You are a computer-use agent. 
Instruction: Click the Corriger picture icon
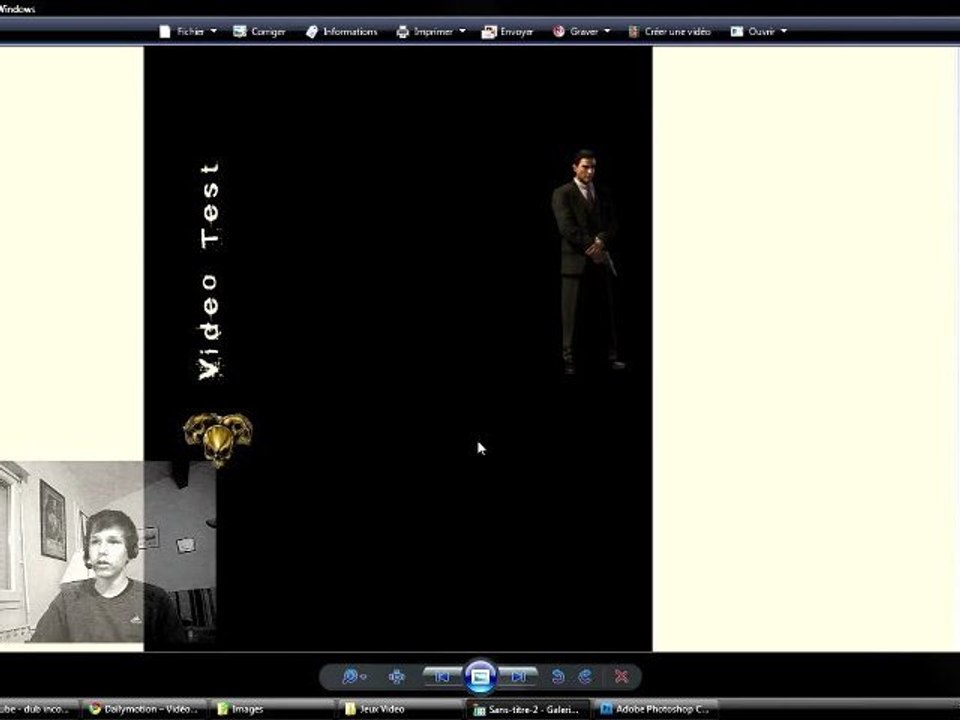click(240, 31)
